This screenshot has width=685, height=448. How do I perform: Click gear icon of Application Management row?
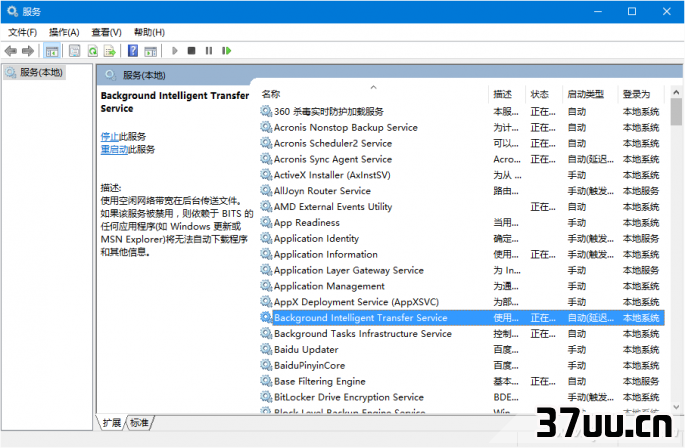266,286
